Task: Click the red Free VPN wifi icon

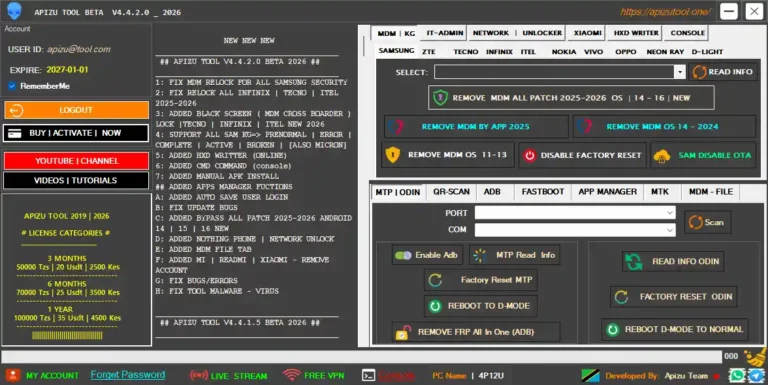Action: pyautogui.click(x=291, y=375)
